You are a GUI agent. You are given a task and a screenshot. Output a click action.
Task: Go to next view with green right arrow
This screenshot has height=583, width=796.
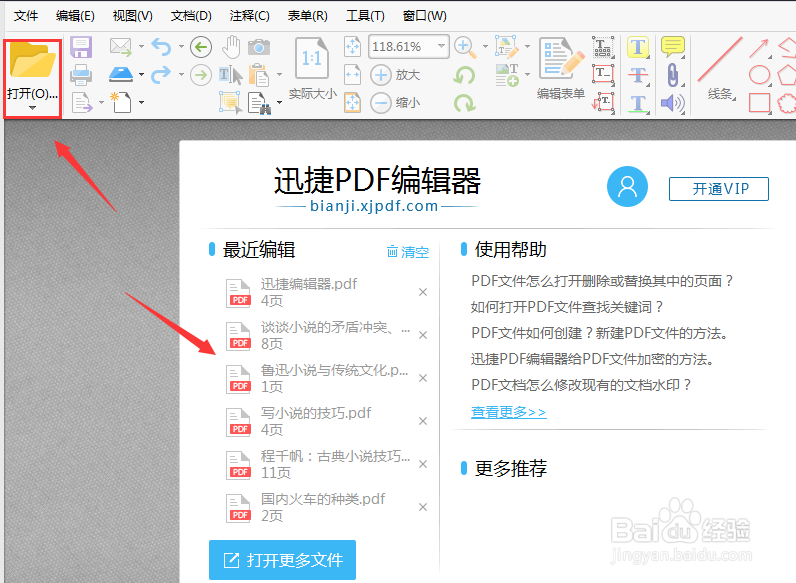coord(201,75)
